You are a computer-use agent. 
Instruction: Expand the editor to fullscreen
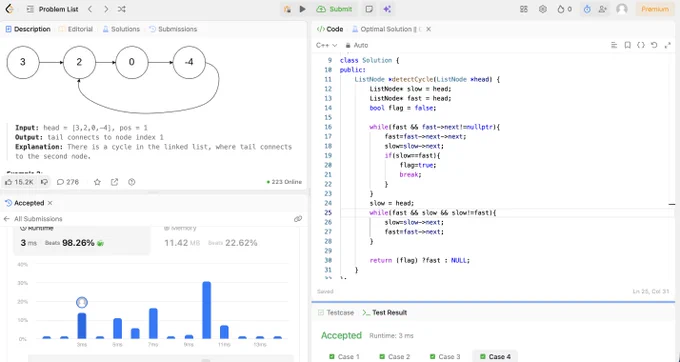point(667,45)
